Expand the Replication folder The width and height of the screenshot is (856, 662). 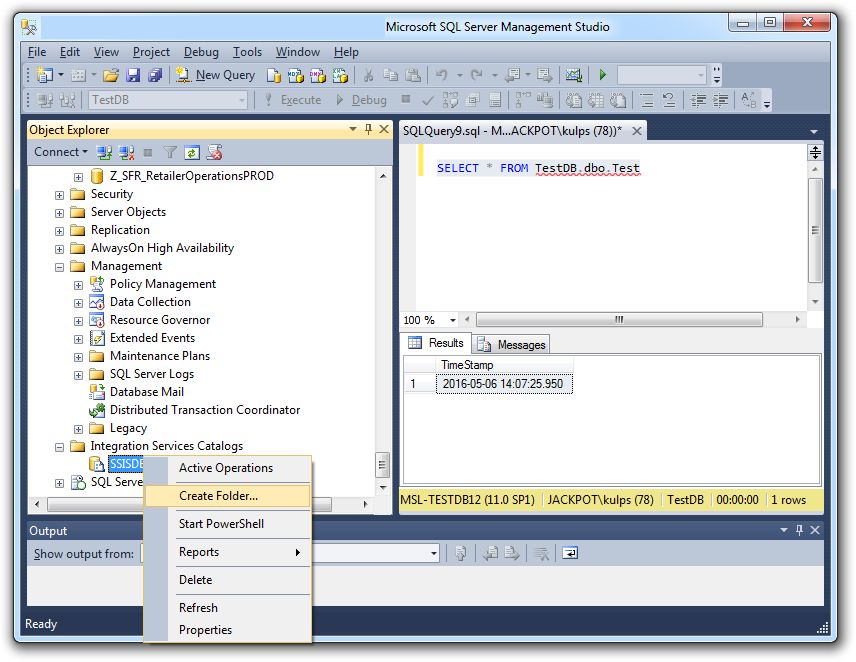tap(60, 231)
